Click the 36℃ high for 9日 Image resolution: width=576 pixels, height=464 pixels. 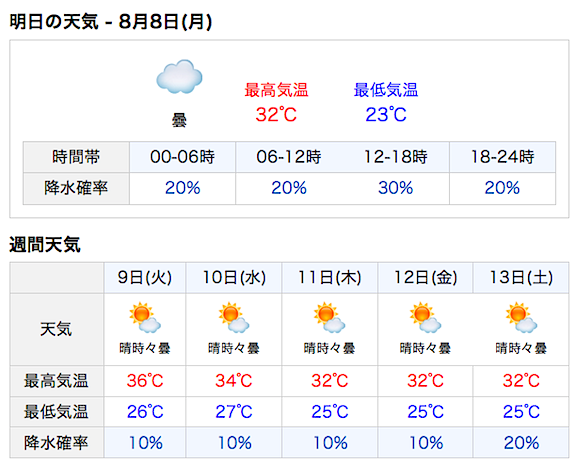tap(145, 381)
